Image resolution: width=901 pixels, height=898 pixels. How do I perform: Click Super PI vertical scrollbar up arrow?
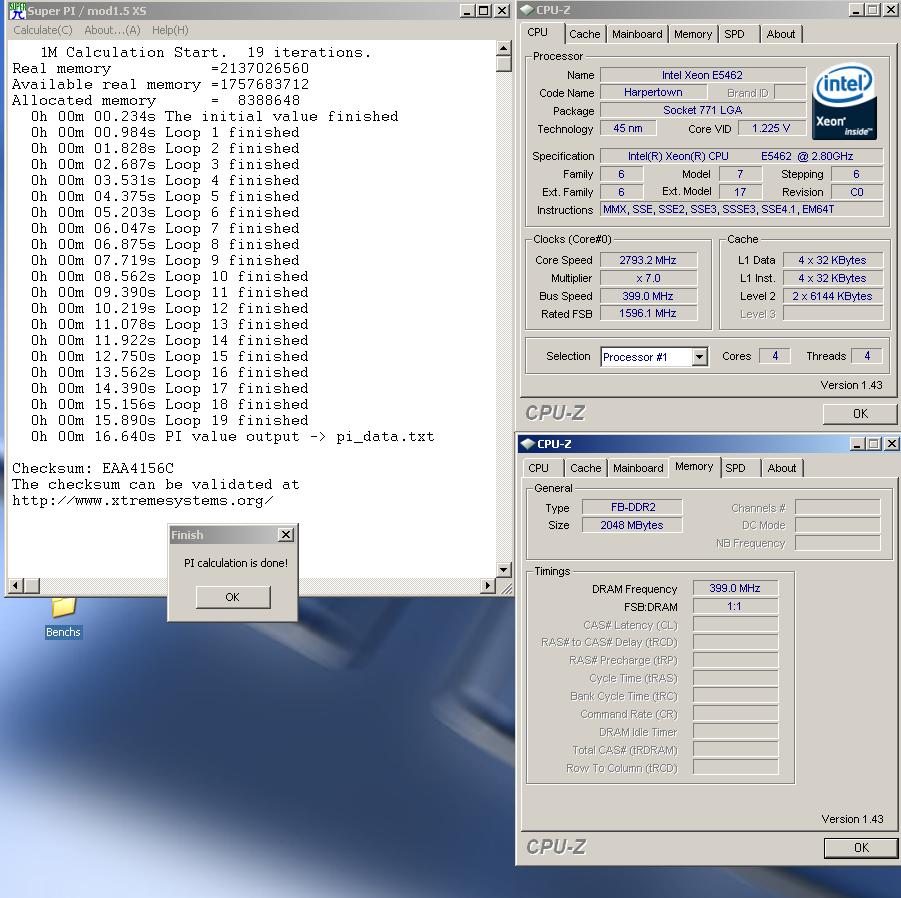[503, 48]
